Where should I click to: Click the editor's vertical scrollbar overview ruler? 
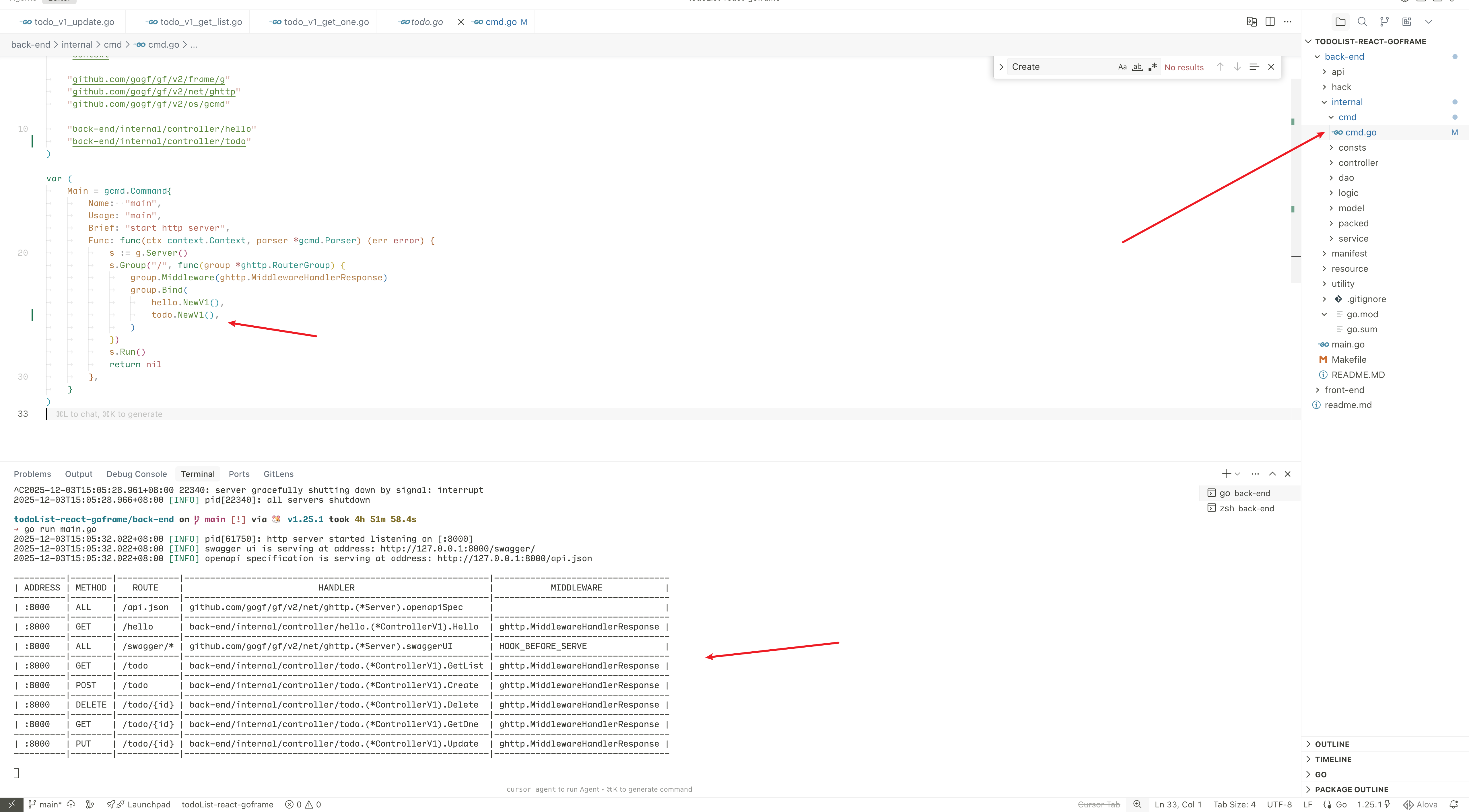tap(1296, 171)
